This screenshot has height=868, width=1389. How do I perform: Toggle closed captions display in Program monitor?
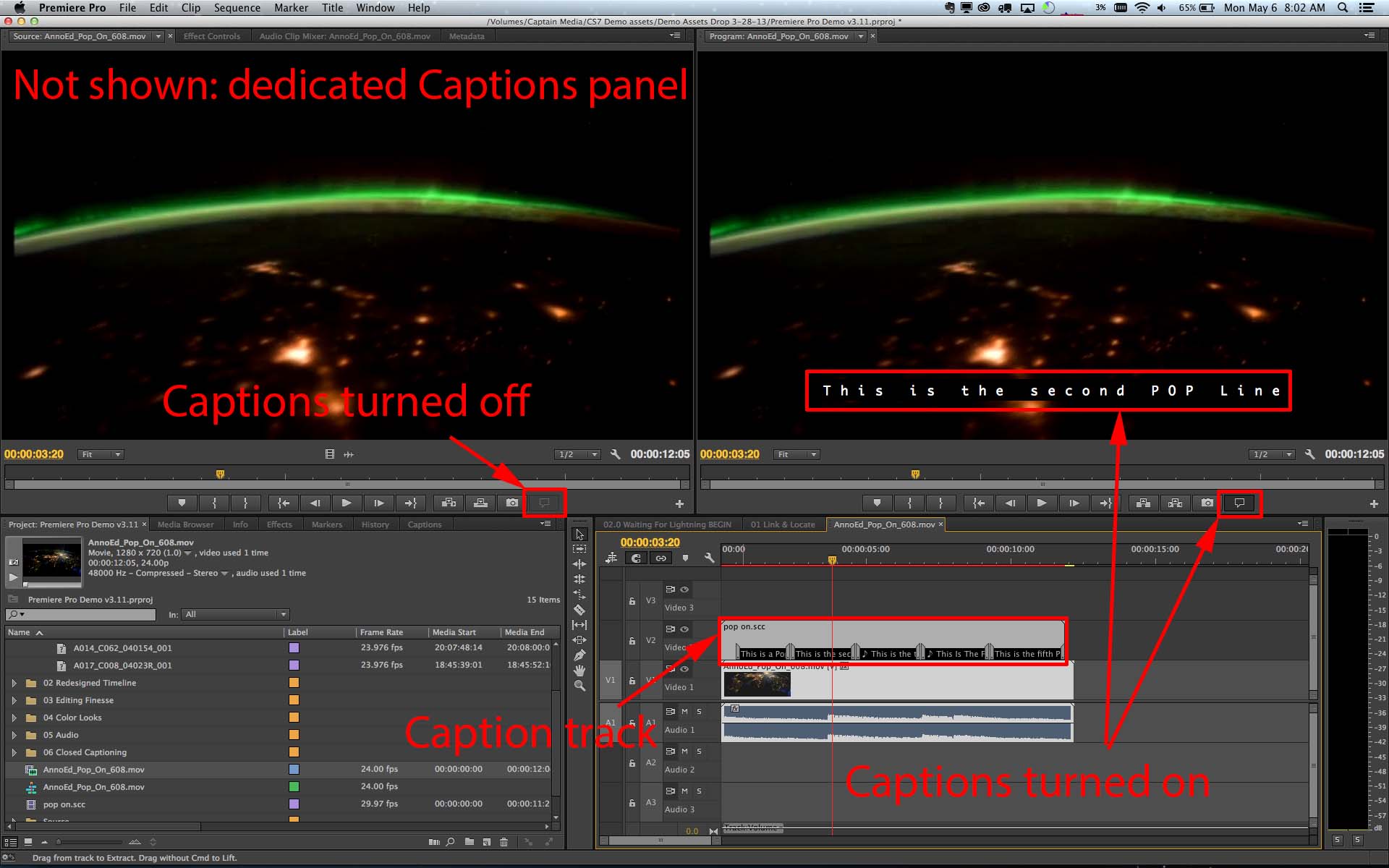pyautogui.click(x=1239, y=503)
